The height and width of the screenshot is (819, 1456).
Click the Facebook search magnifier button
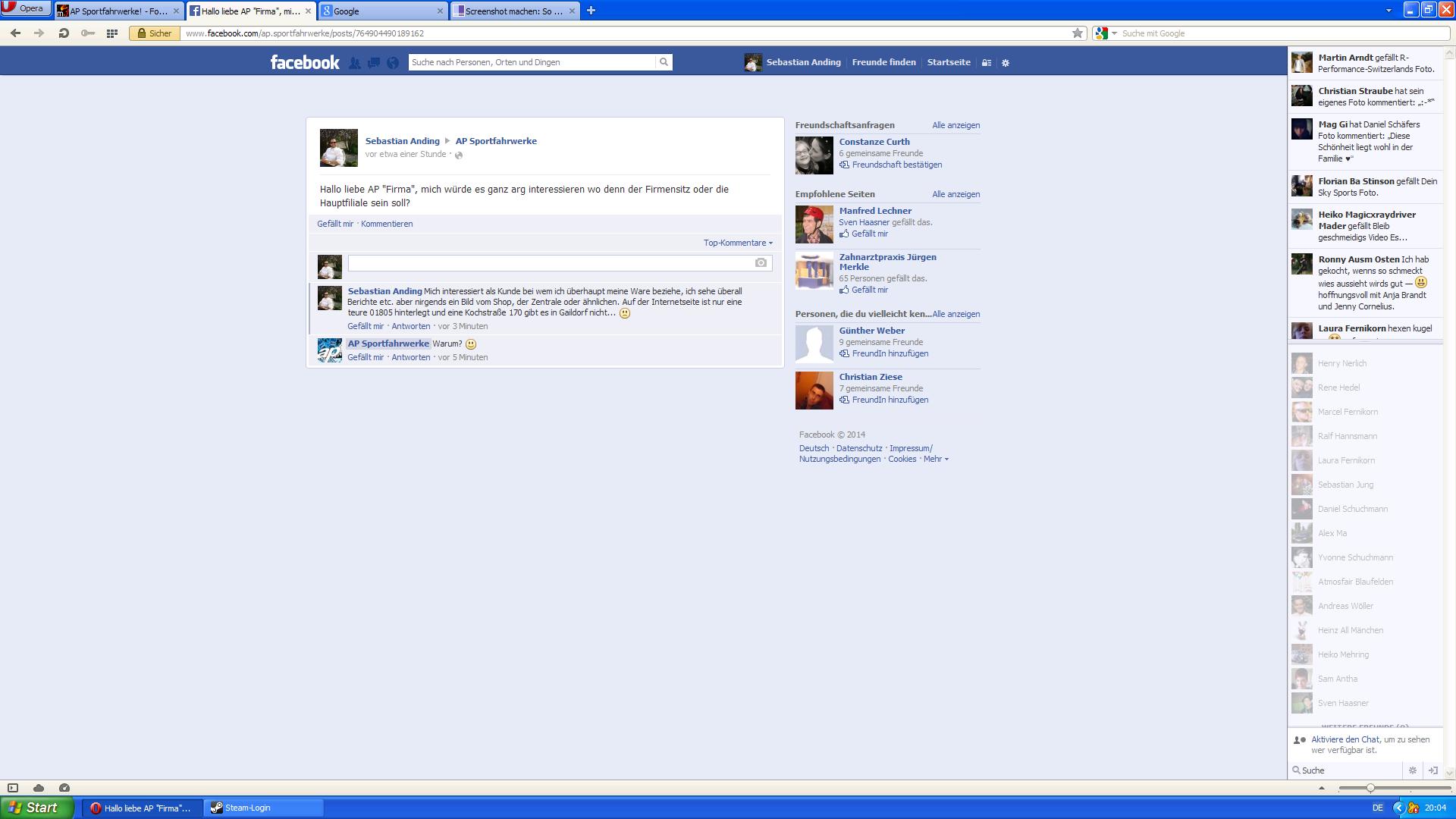(x=664, y=62)
